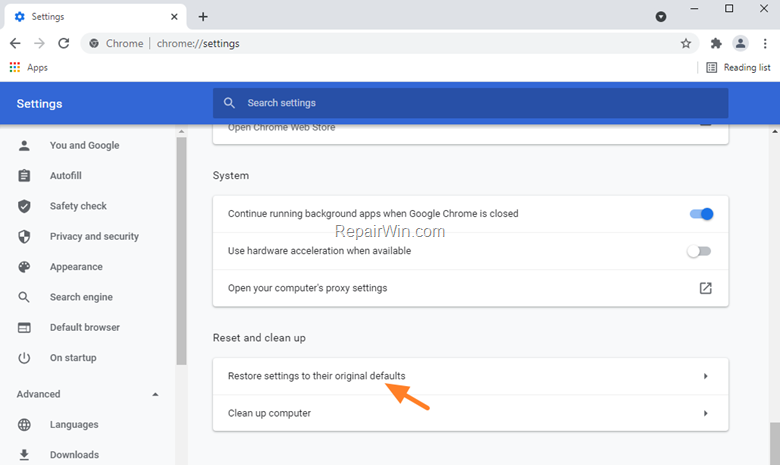Go back with the browser back arrow
Image resolution: width=780 pixels, height=465 pixels.
coord(15,43)
